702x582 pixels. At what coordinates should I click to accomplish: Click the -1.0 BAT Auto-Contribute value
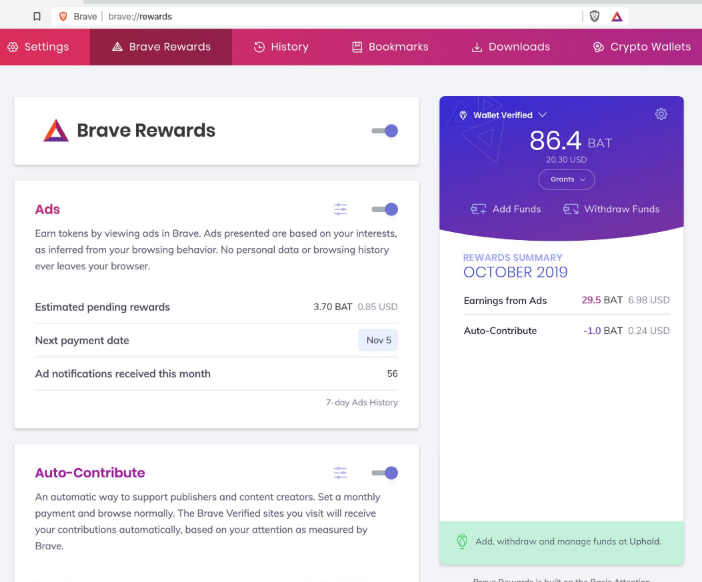[x=603, y=331]
